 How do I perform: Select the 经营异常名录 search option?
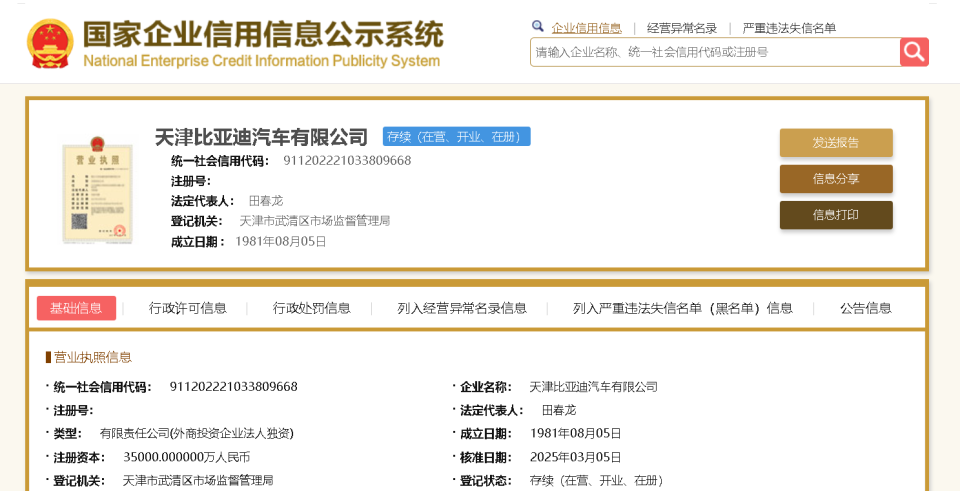[x=682, y=28]
